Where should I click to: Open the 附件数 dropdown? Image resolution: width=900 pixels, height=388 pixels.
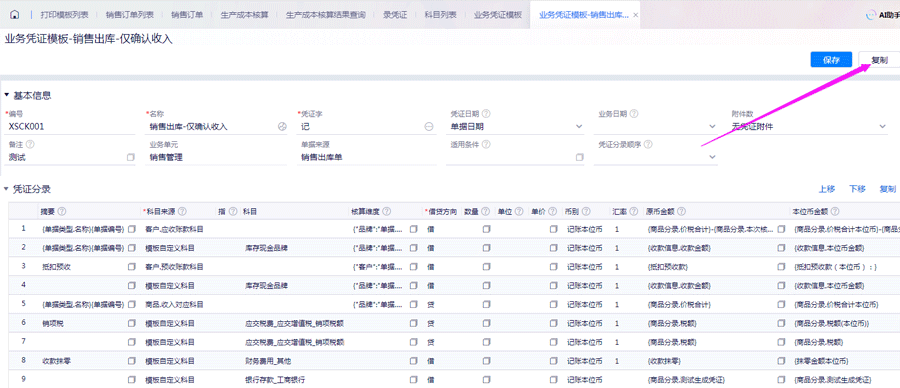click(882, 127)
